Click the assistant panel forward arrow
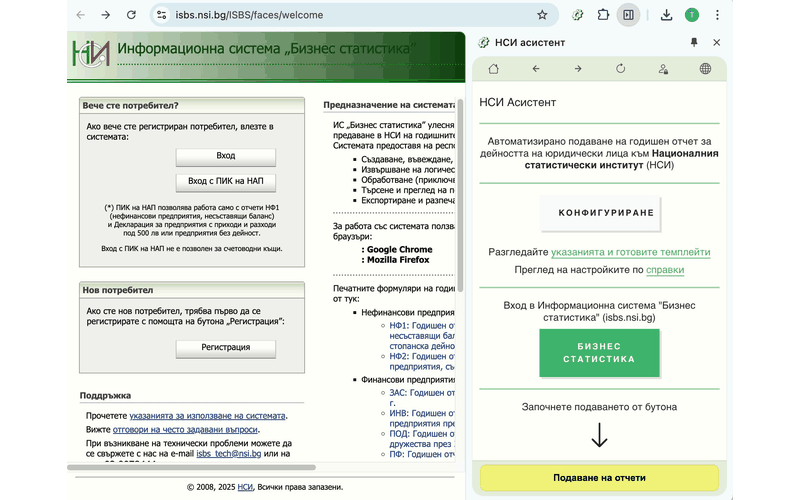 point(578,68)
